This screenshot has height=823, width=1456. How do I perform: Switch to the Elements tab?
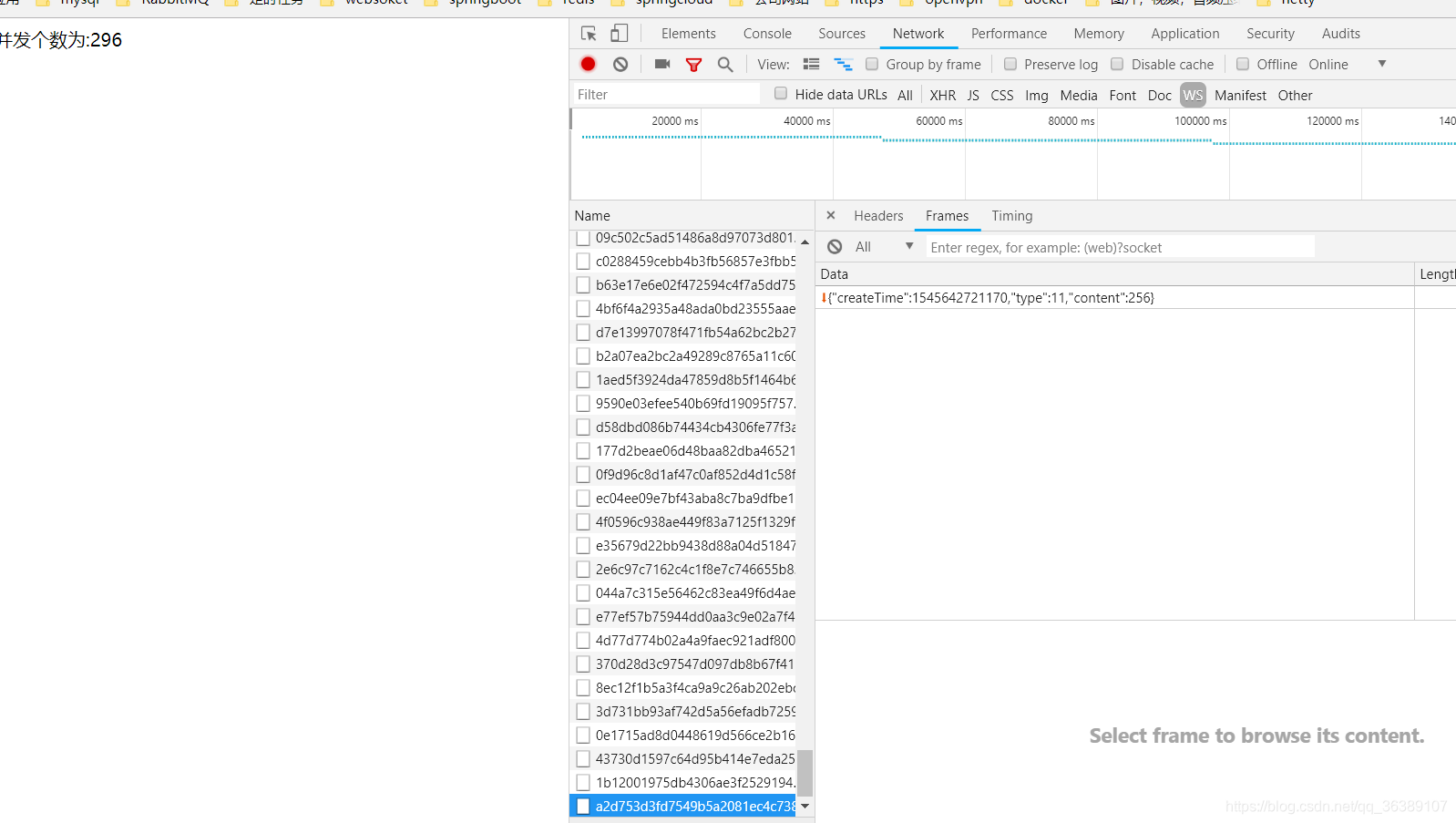[689, 34]
